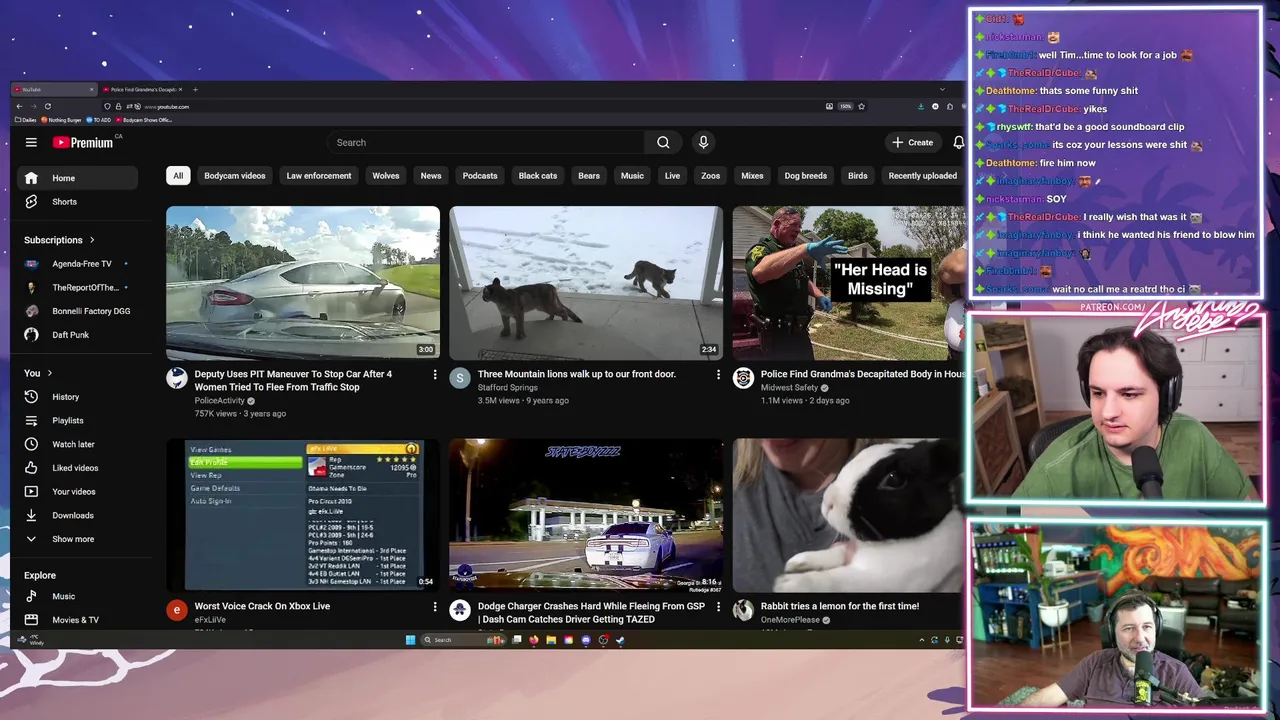Open PIT Maneuver silver car video thumbnail
The width and height of the screenshot is (1280, 720).
pos(303,283)
